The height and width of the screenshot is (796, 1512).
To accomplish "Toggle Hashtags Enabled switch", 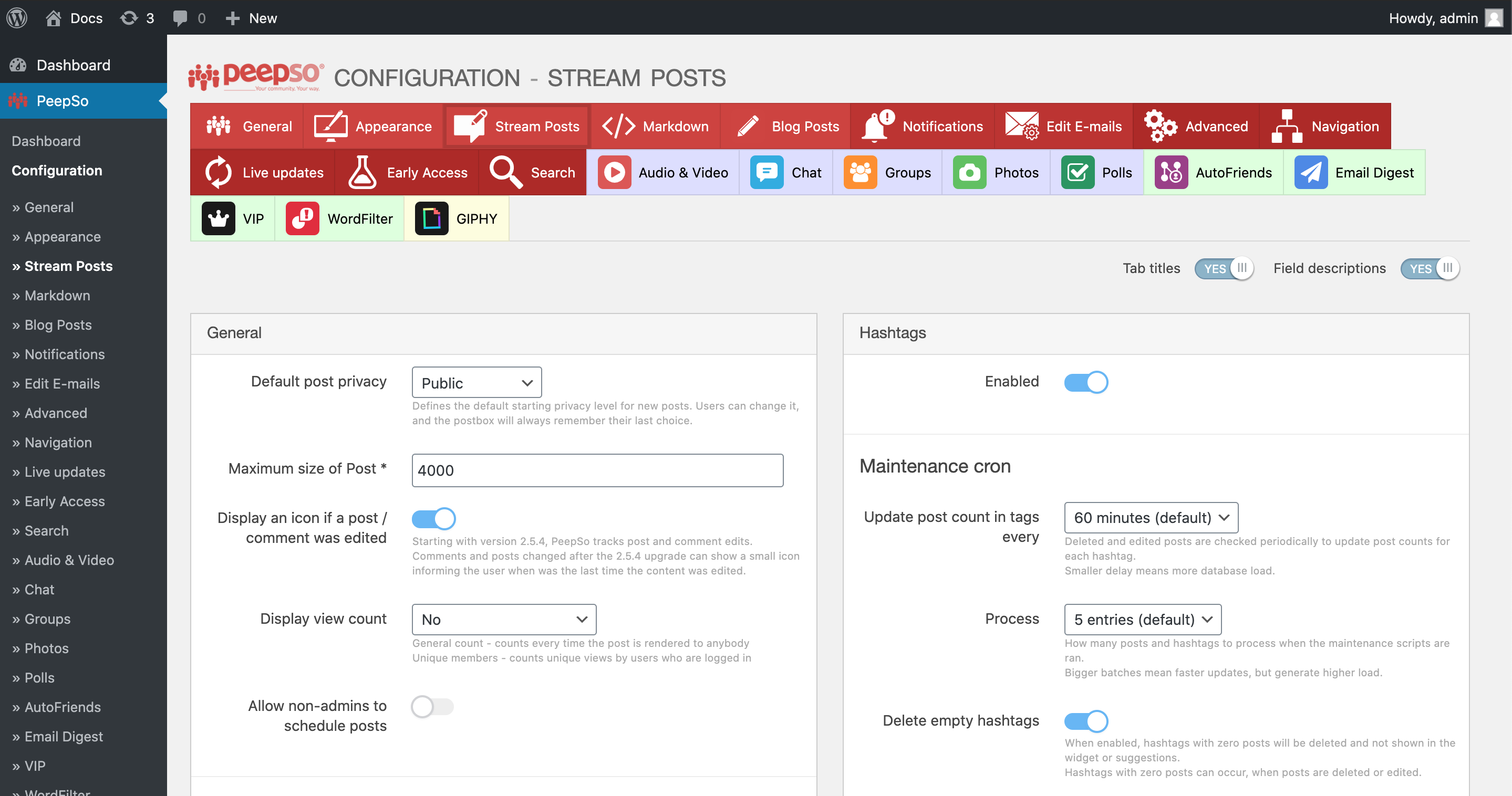I will pos(1086,382).
